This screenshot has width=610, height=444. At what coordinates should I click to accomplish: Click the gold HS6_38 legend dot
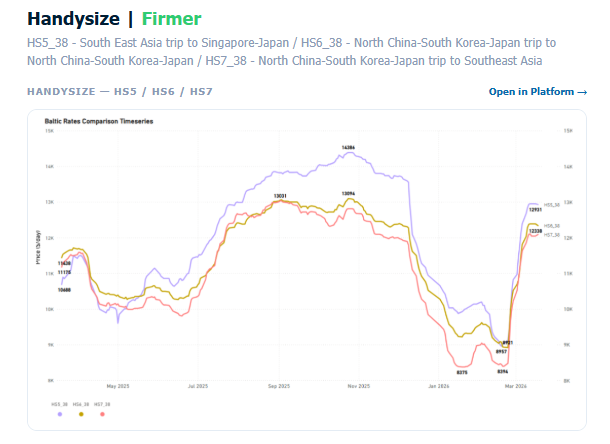point(81,414)
